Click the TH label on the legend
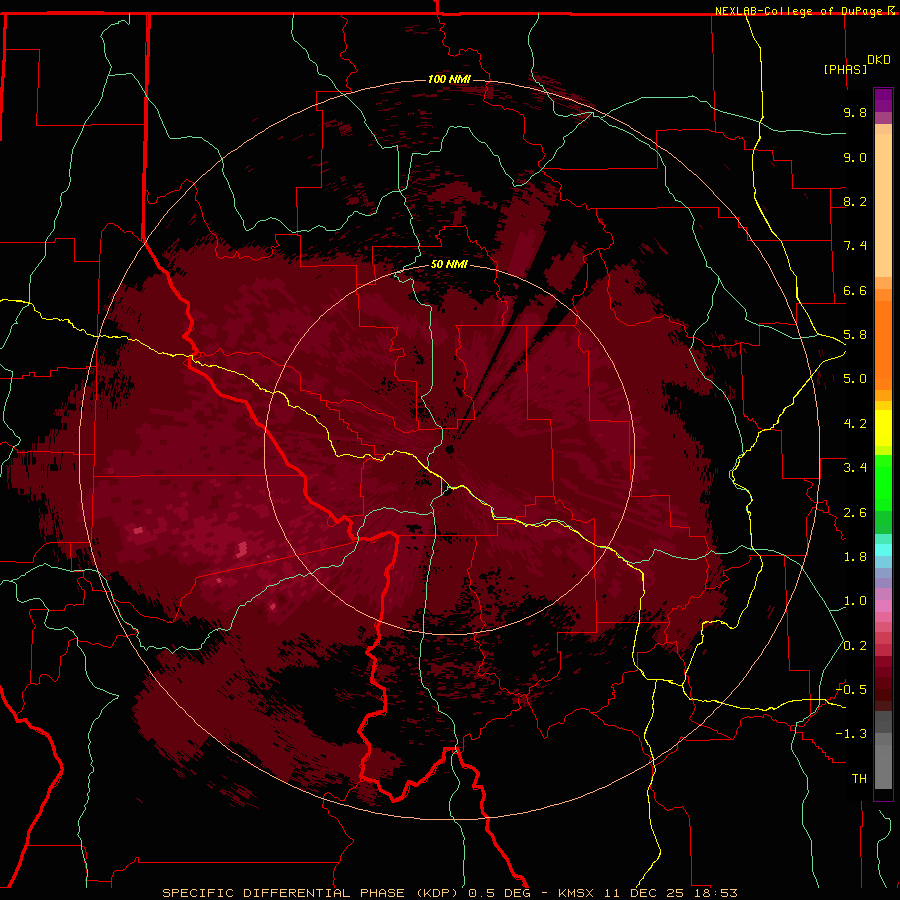Screen dimensions: 900x900 point(859,779)
